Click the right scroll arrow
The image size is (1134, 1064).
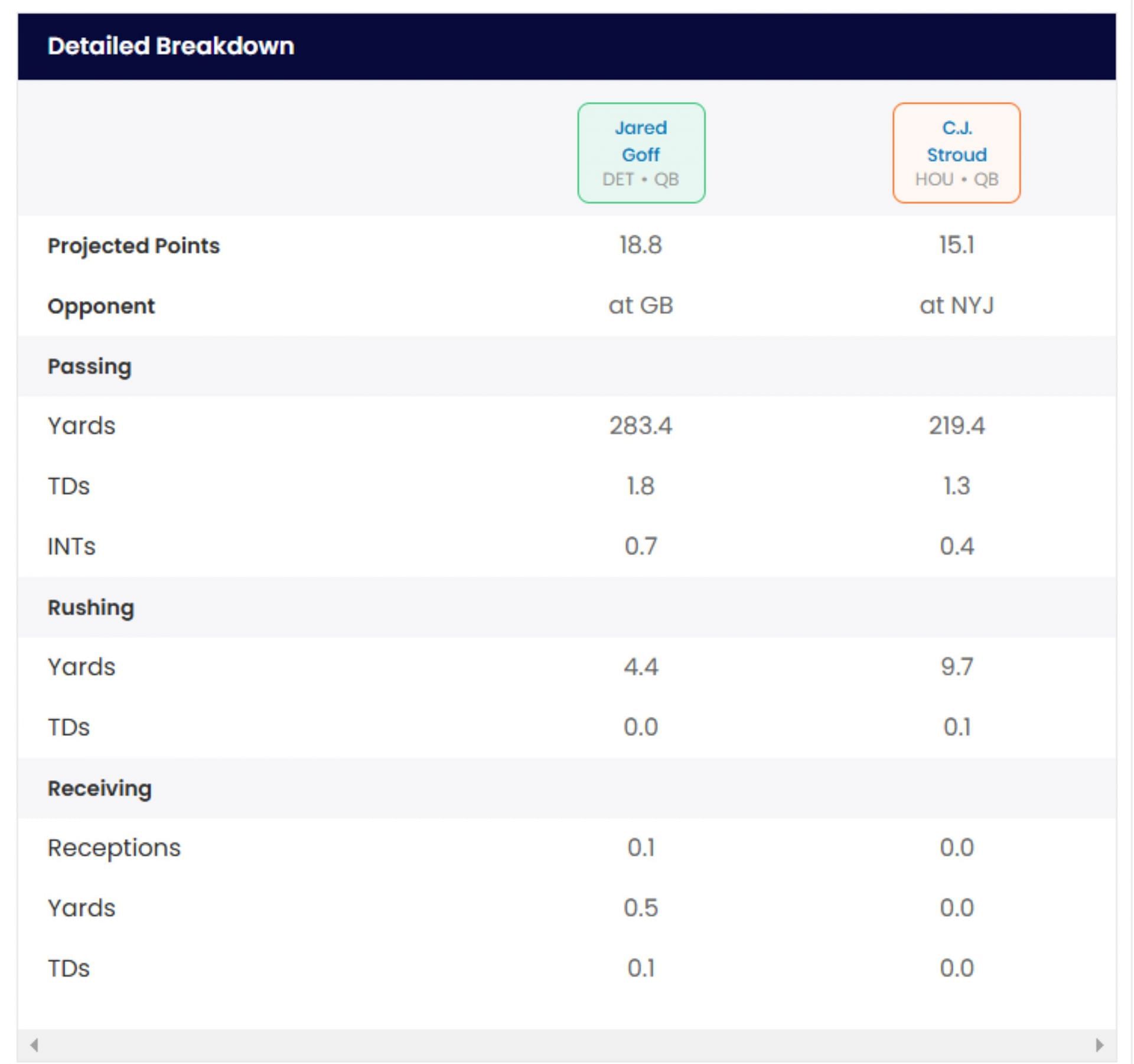[1099, 1045]
